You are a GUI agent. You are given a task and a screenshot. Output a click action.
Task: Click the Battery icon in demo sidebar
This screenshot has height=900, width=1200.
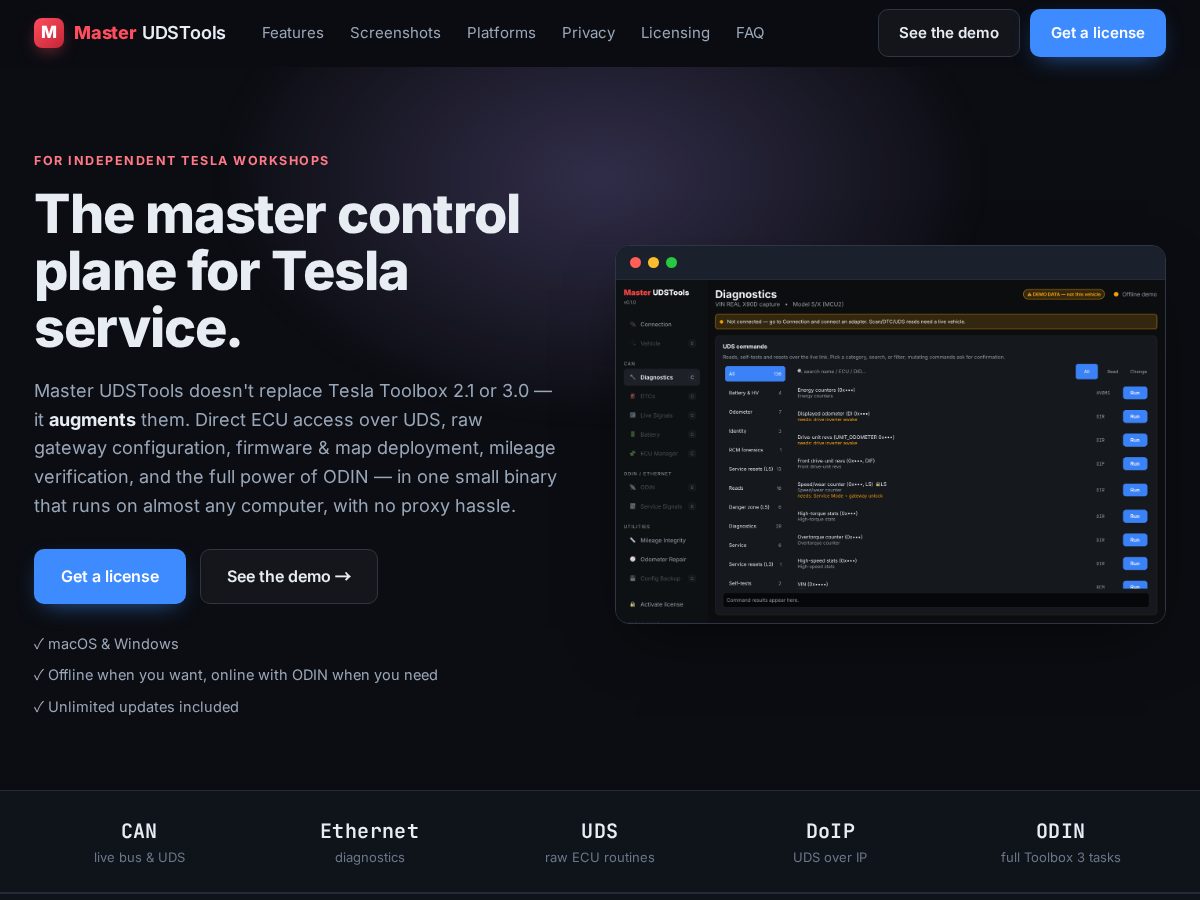coord(632,434)
